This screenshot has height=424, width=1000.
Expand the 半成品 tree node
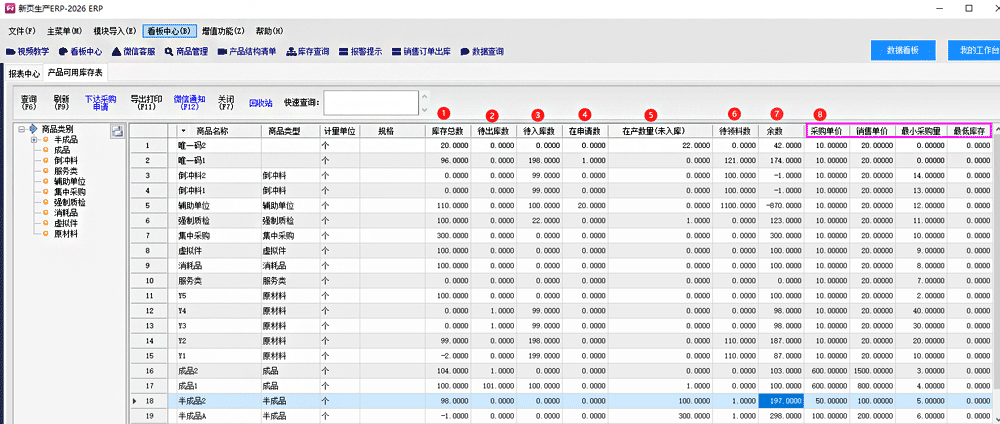coord(34,140)
